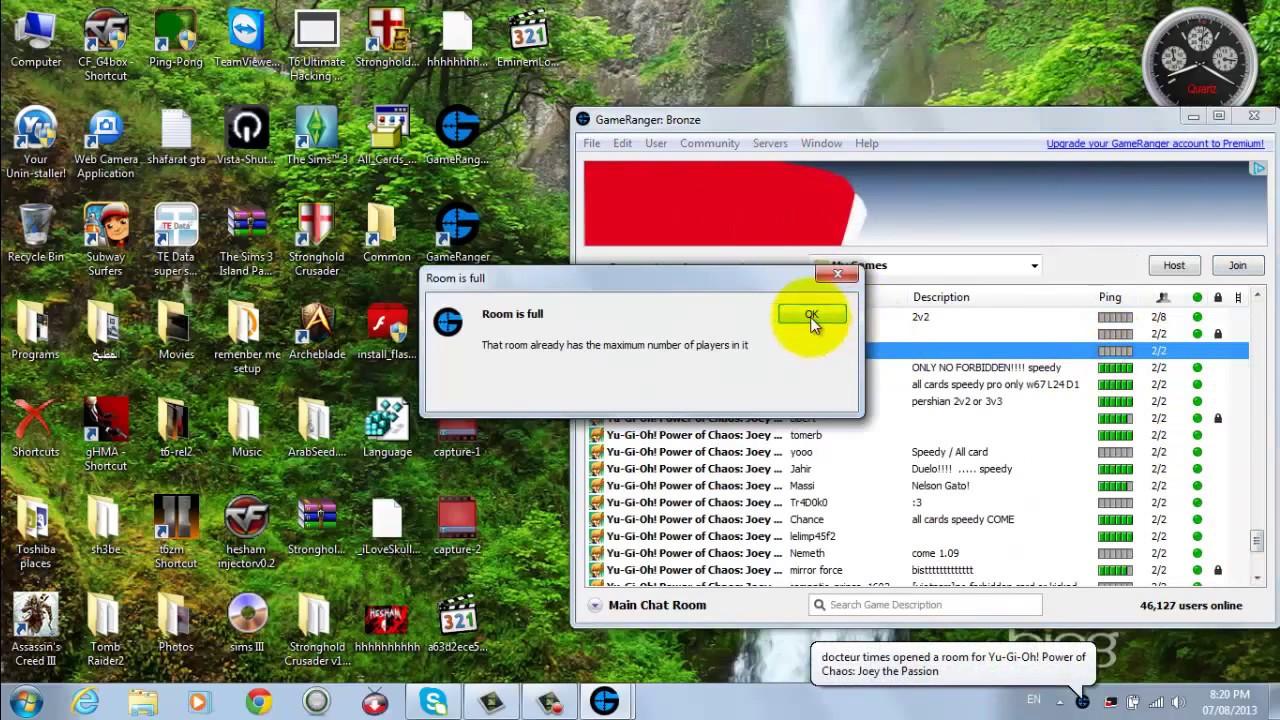Open the Edit menu in GameRanger
Viewport: 1280px width, 720px height.
(622, 143)
